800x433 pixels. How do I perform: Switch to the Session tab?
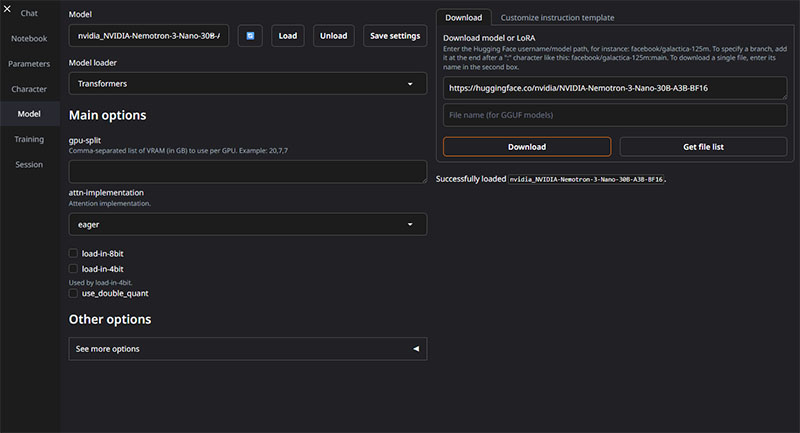tap(29, 165)
